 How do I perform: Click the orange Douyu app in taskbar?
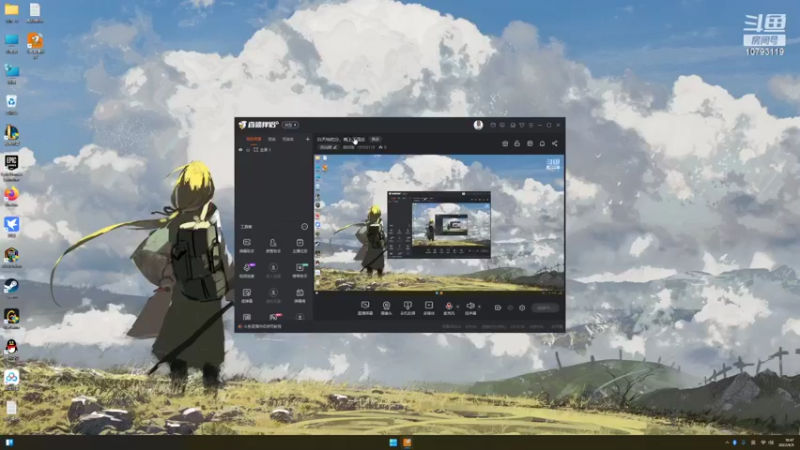[x=407, y=442]
